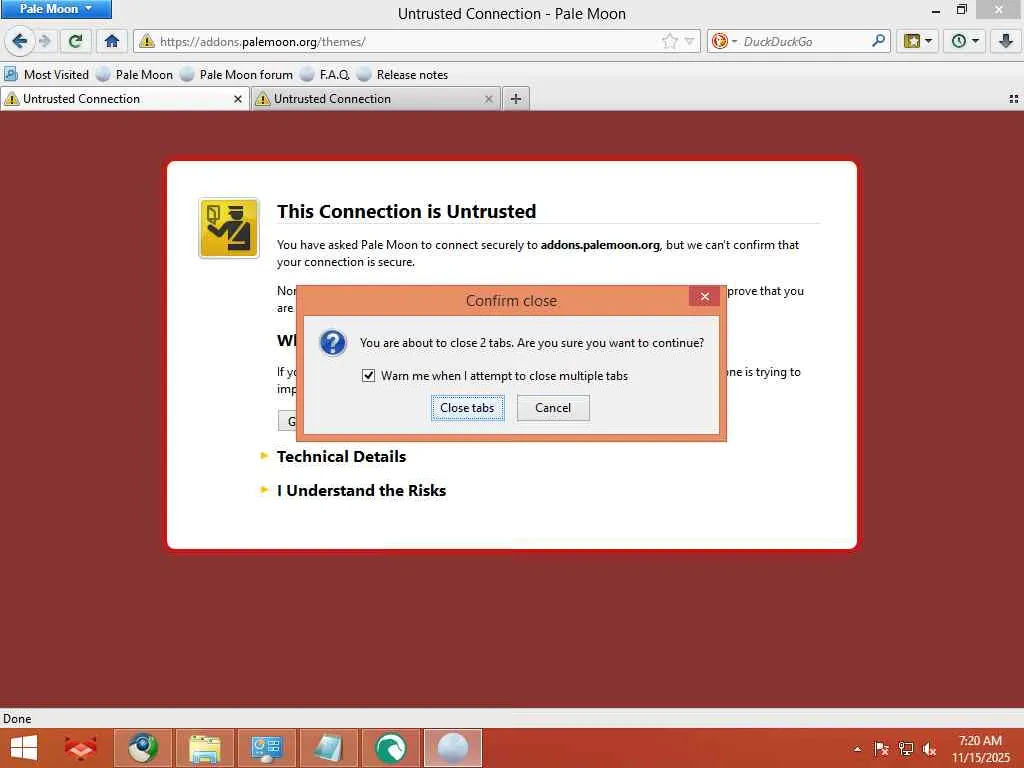Viewport: 1024px width, 768px height.
Task: Open the Downloads arrow button
Action: pyautogui.click(x=1005, y=41)
